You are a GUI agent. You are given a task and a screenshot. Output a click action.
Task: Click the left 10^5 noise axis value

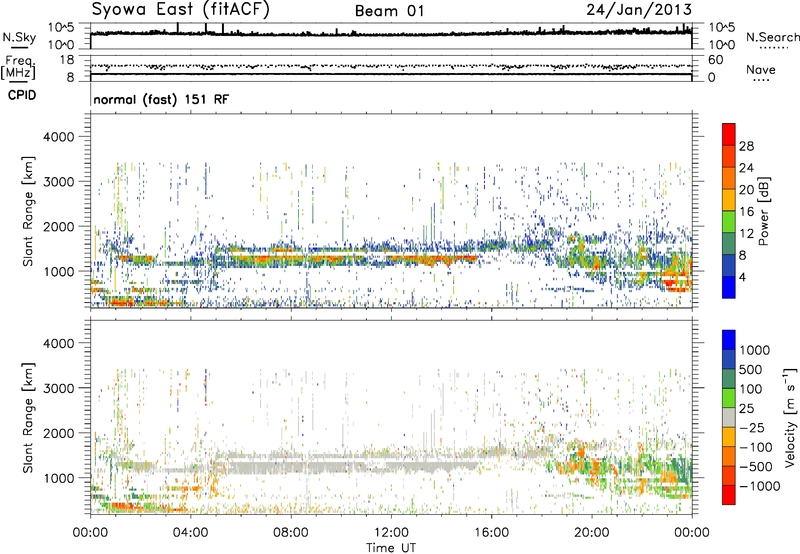coord(61,27)
